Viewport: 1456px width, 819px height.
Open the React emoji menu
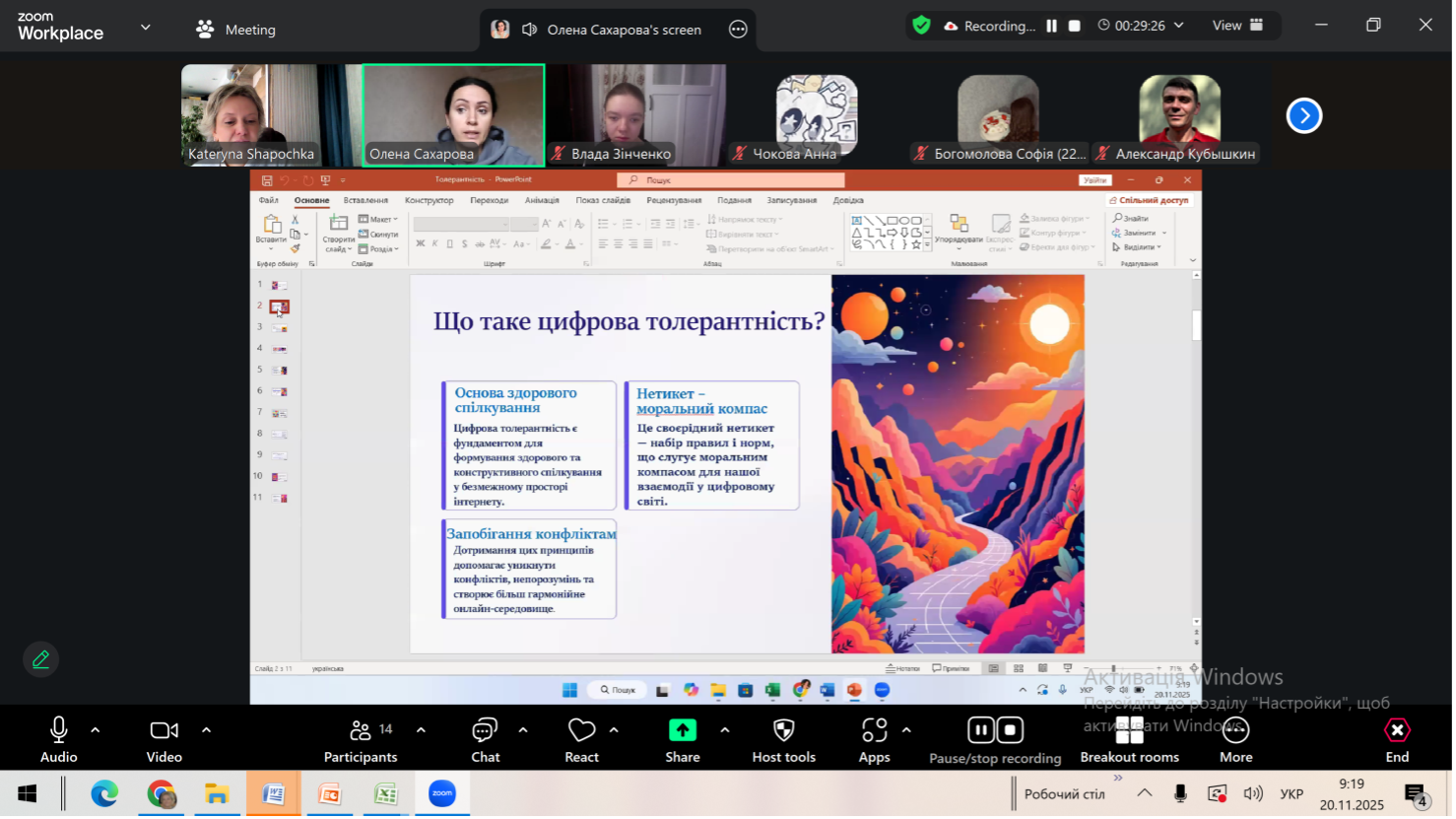[x=581, y=739]
